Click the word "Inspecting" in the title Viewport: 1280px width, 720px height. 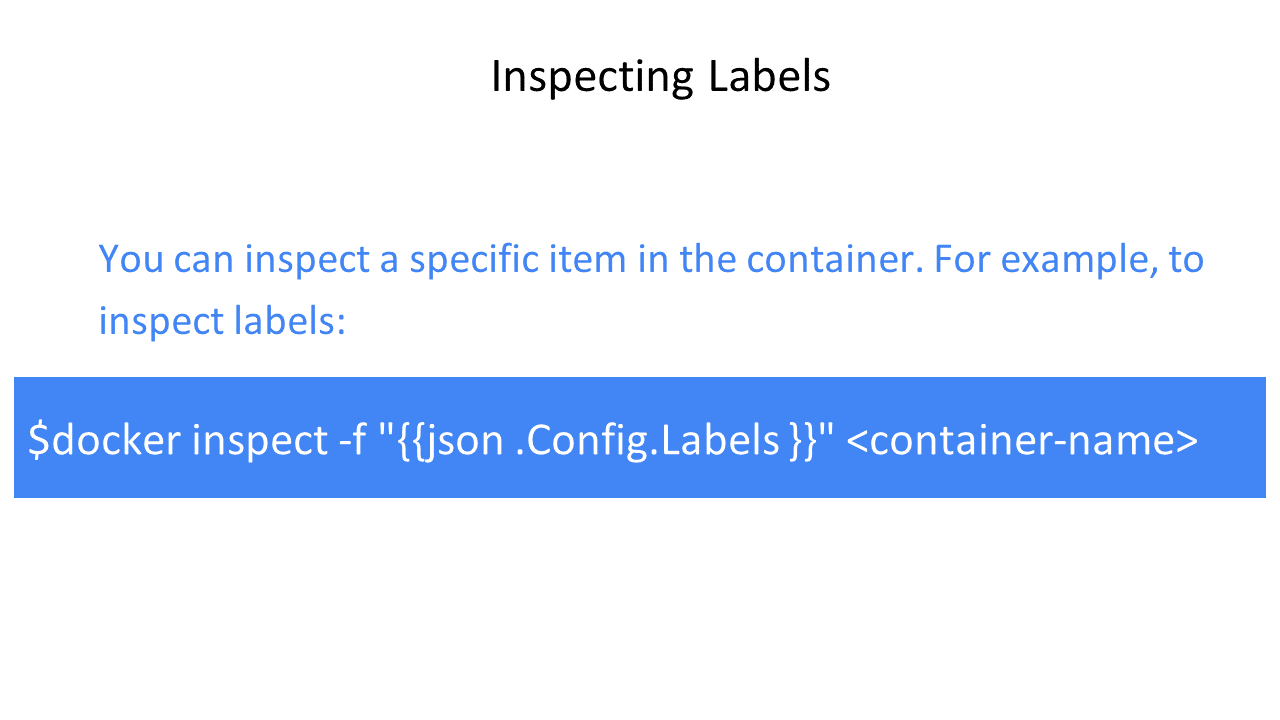pos(592,77)
